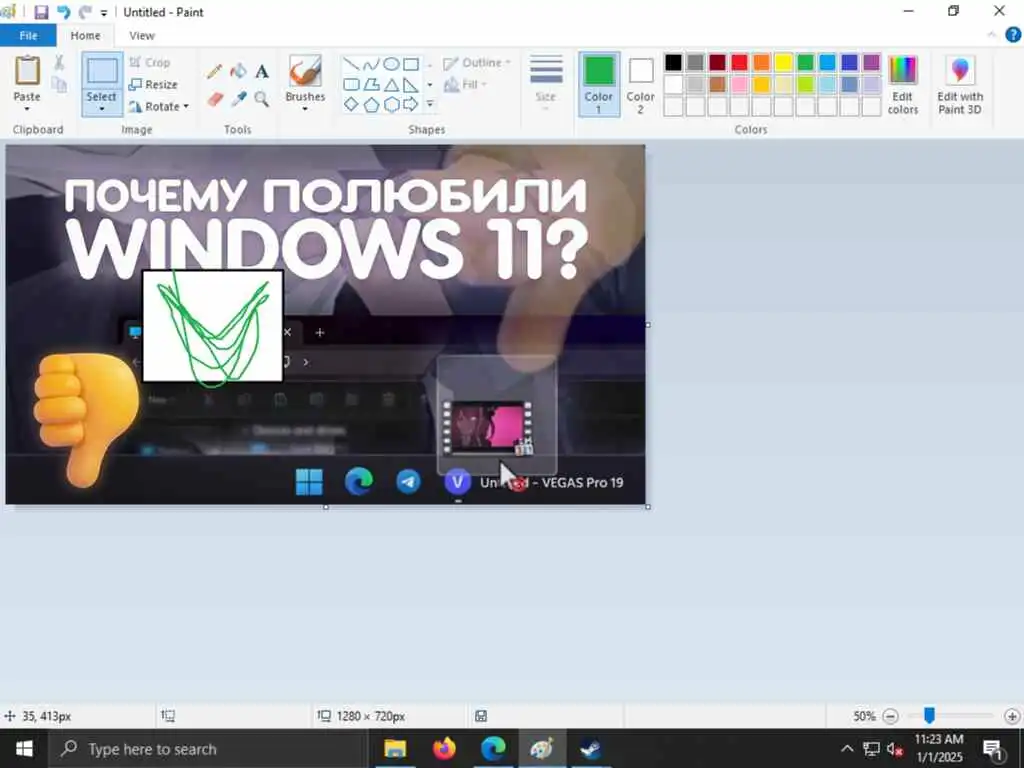Select the Color picker eyedropper tool

click(x=238, y=99)
